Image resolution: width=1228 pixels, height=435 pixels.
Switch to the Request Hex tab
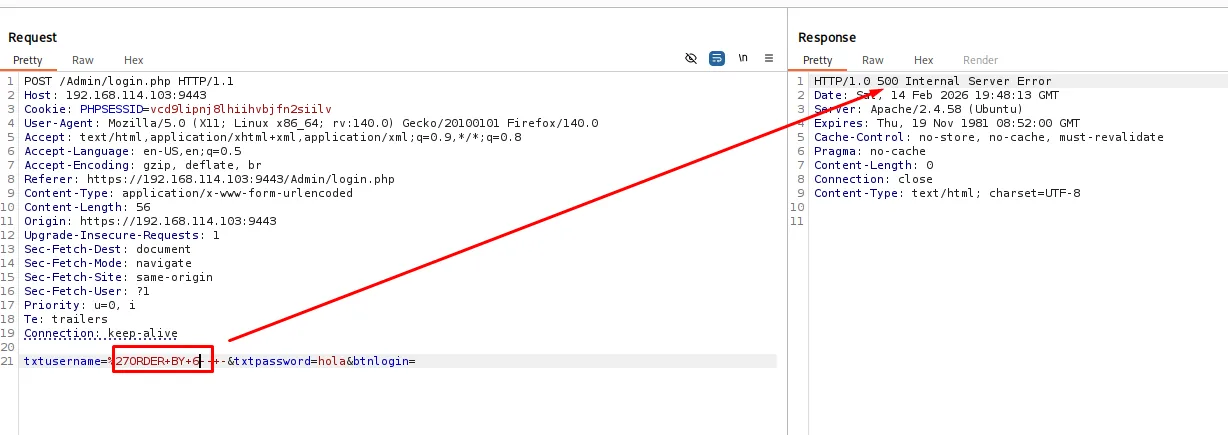pos(134,60)
